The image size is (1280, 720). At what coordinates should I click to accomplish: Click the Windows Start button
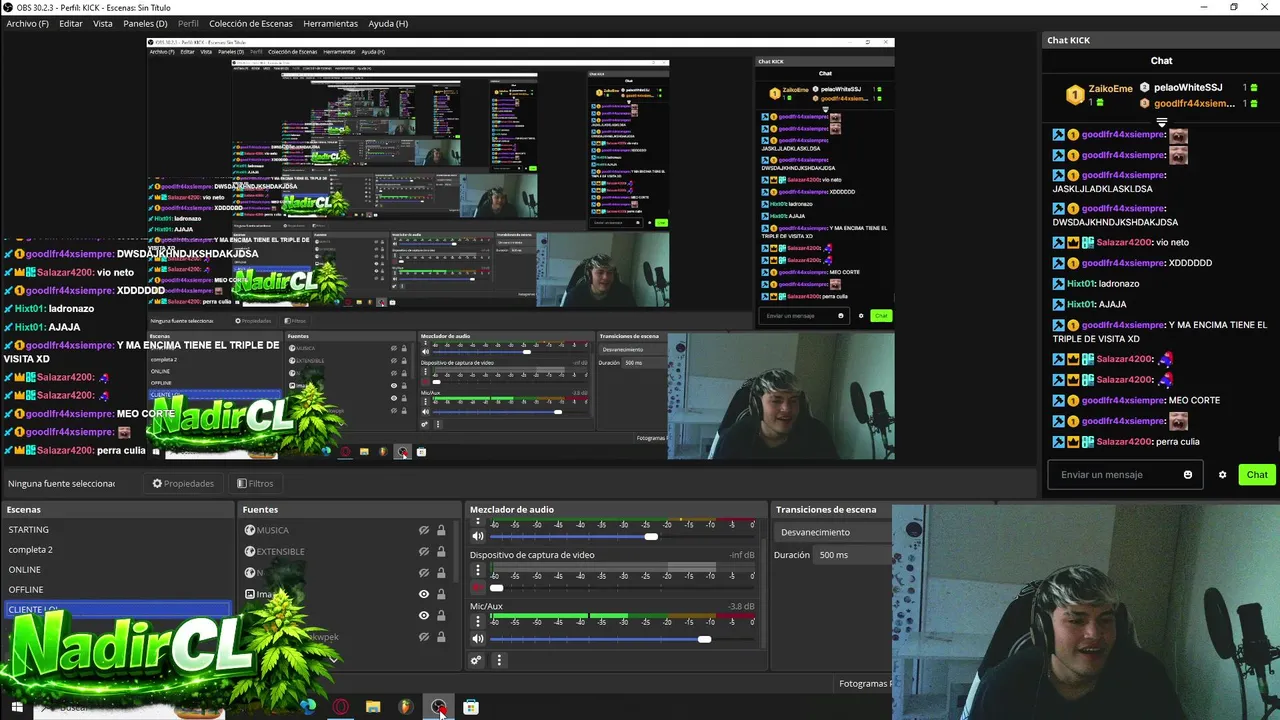click(17, 707)
